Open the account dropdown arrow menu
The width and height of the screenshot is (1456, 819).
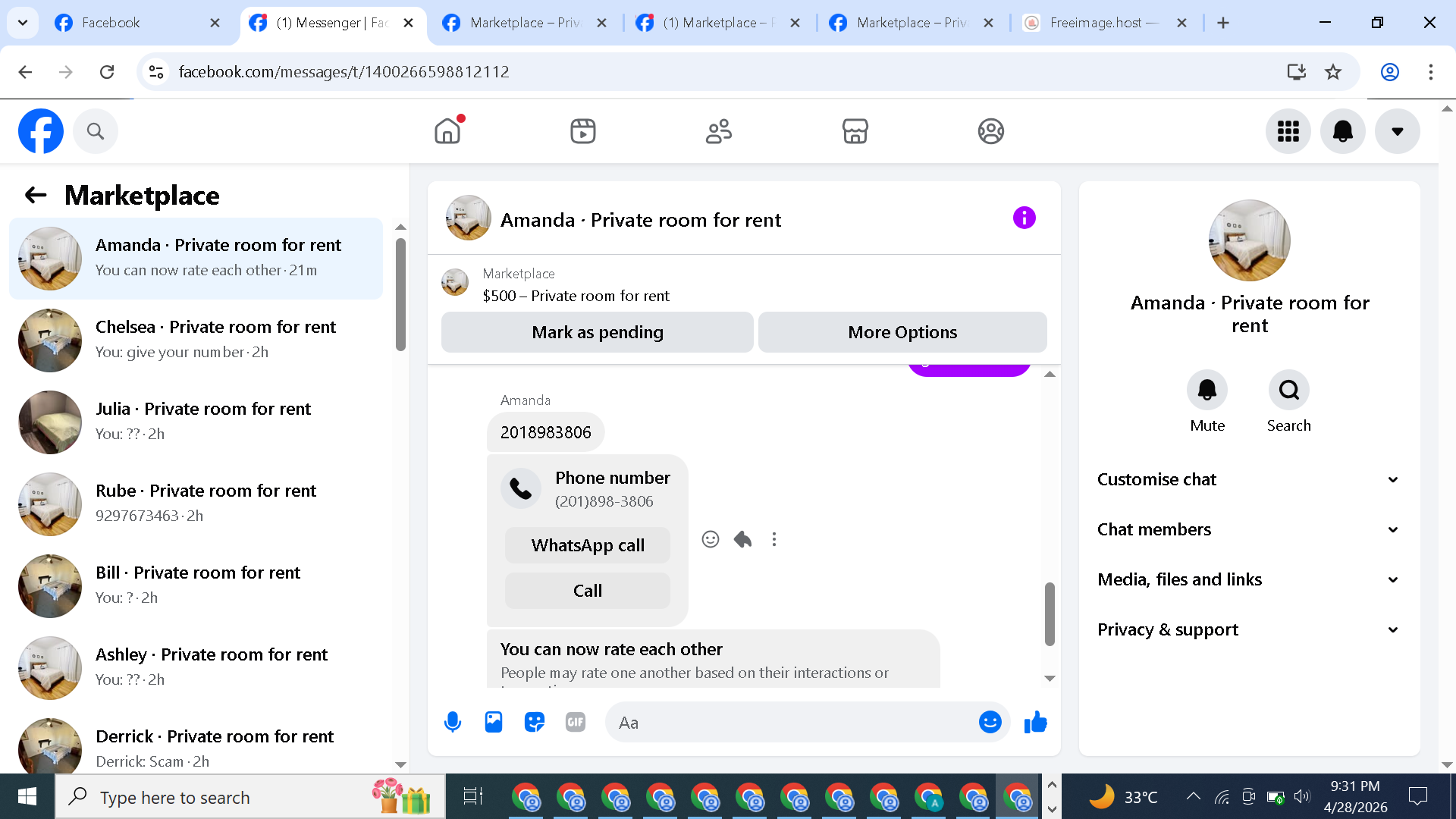[1397, 131]
